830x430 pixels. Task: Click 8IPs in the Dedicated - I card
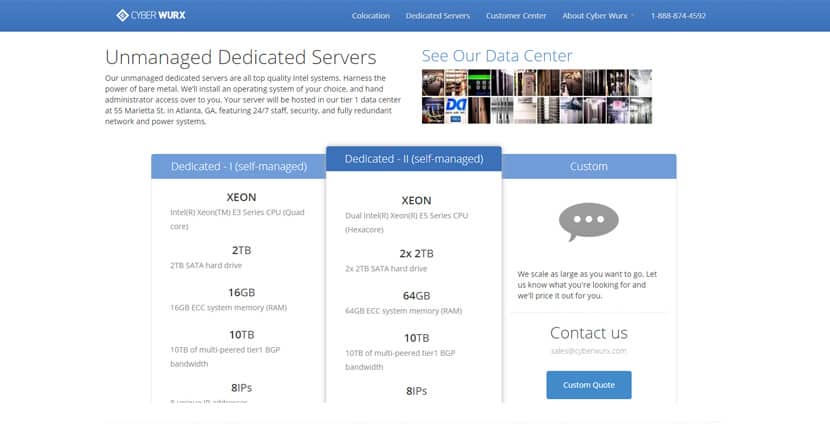click(x=241, y=388)
